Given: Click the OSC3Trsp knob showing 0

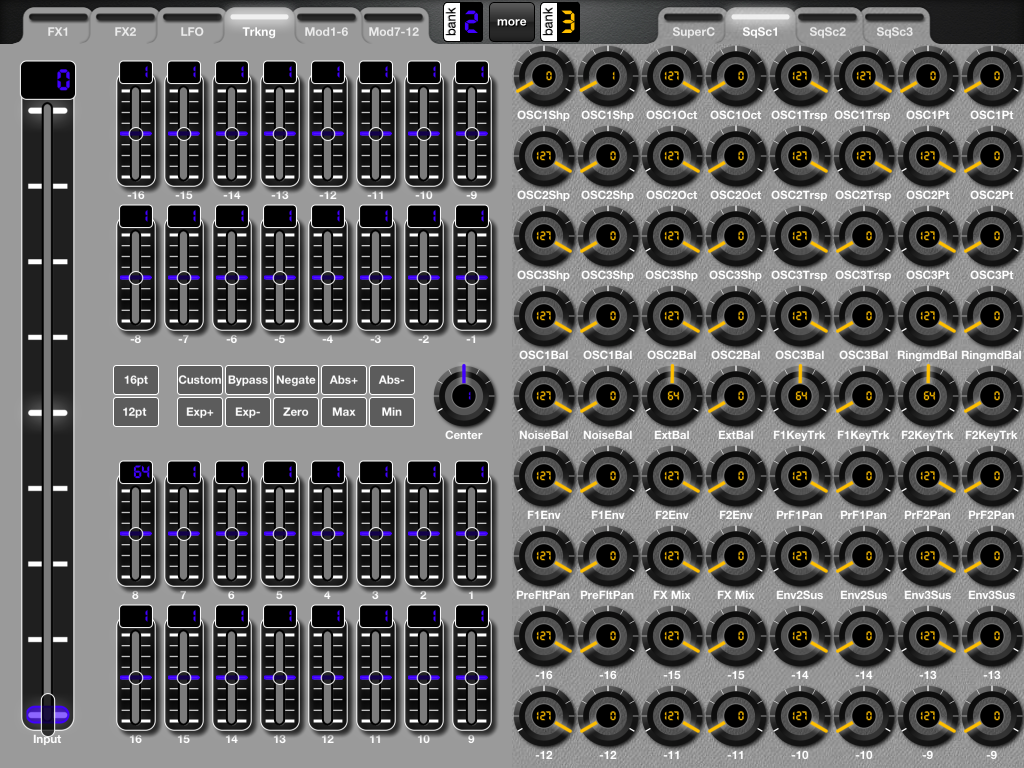Looking at the screenshot, I should pos(863,236).
